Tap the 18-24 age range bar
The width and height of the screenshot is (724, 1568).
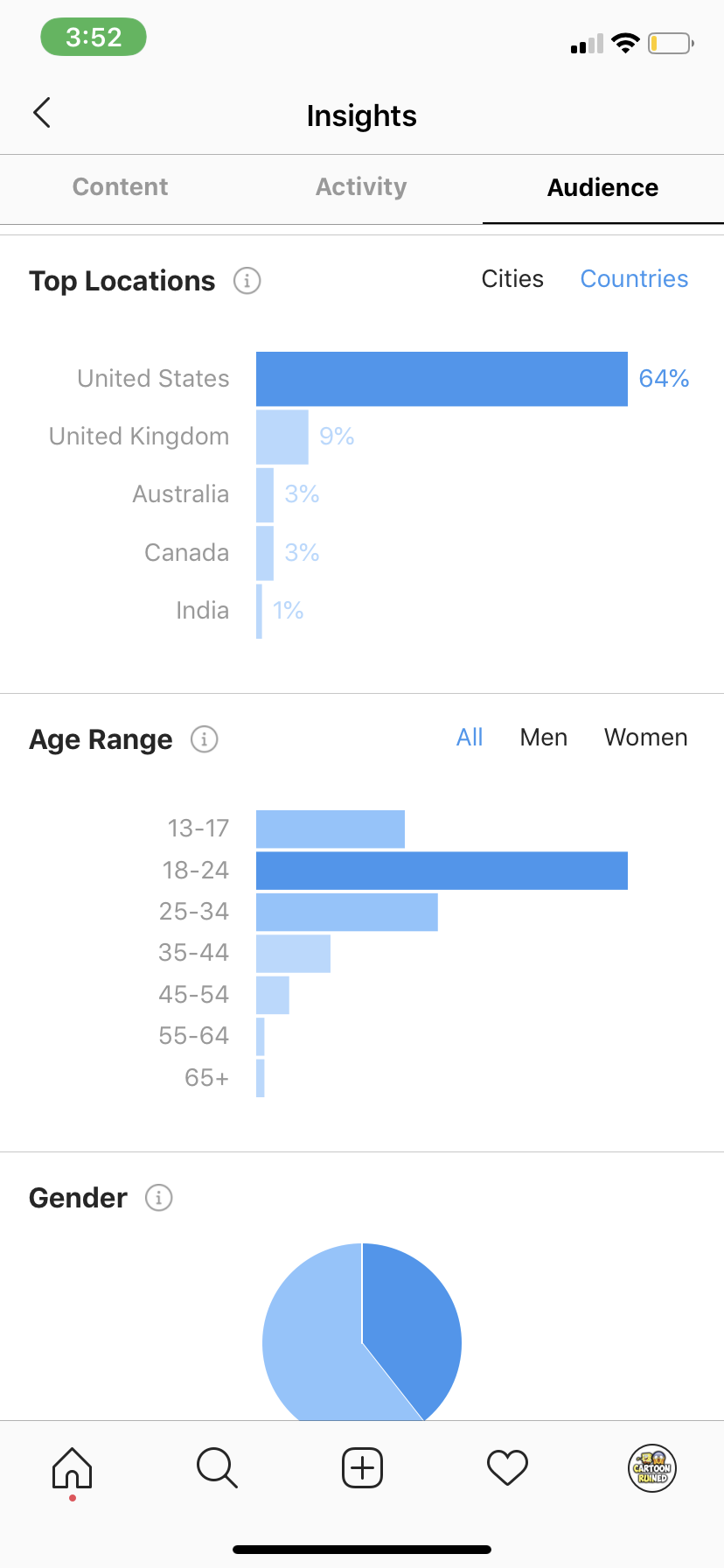[442, 871]
